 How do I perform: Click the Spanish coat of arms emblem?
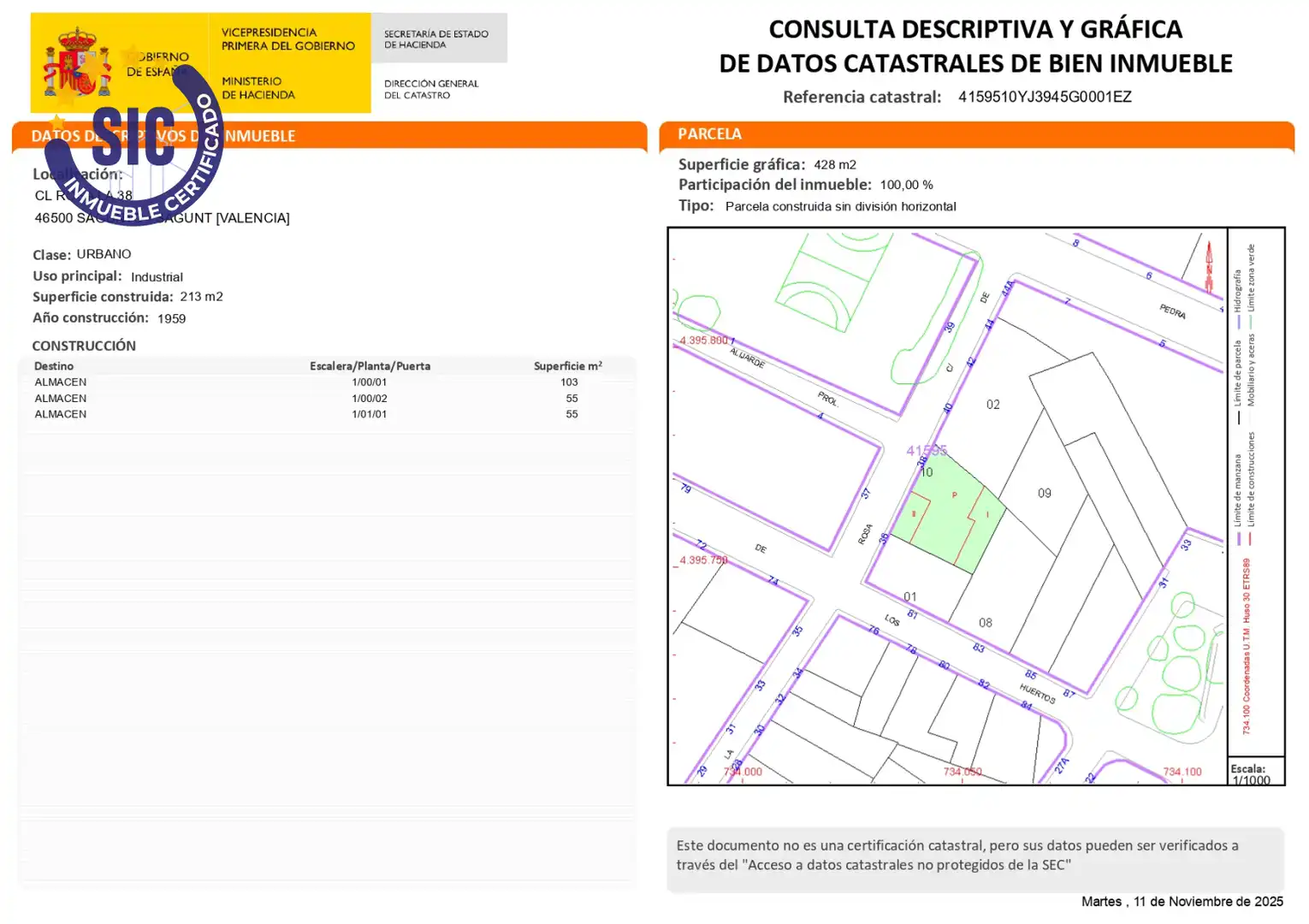(x=77, y=62)
